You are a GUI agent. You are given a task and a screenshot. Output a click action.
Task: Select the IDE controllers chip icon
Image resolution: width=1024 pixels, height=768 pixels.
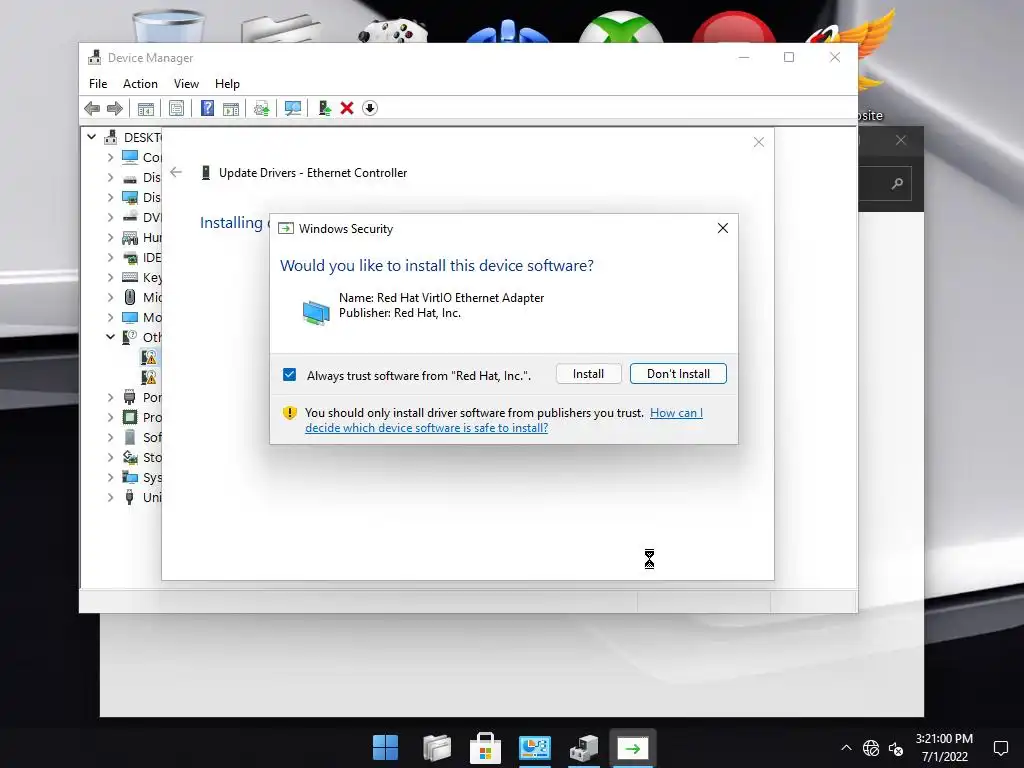click(x=130, y=257)
